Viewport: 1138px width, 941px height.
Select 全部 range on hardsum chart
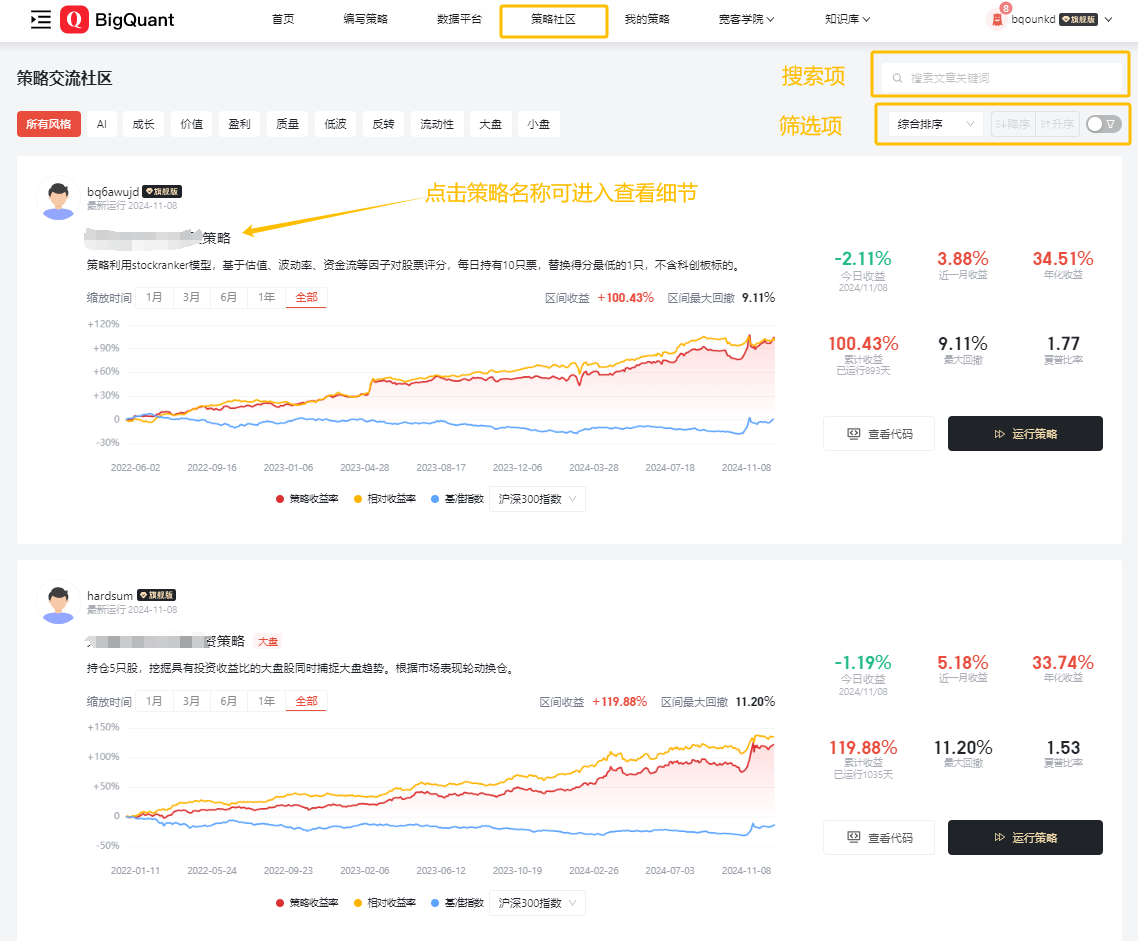[x=306, y=701]
